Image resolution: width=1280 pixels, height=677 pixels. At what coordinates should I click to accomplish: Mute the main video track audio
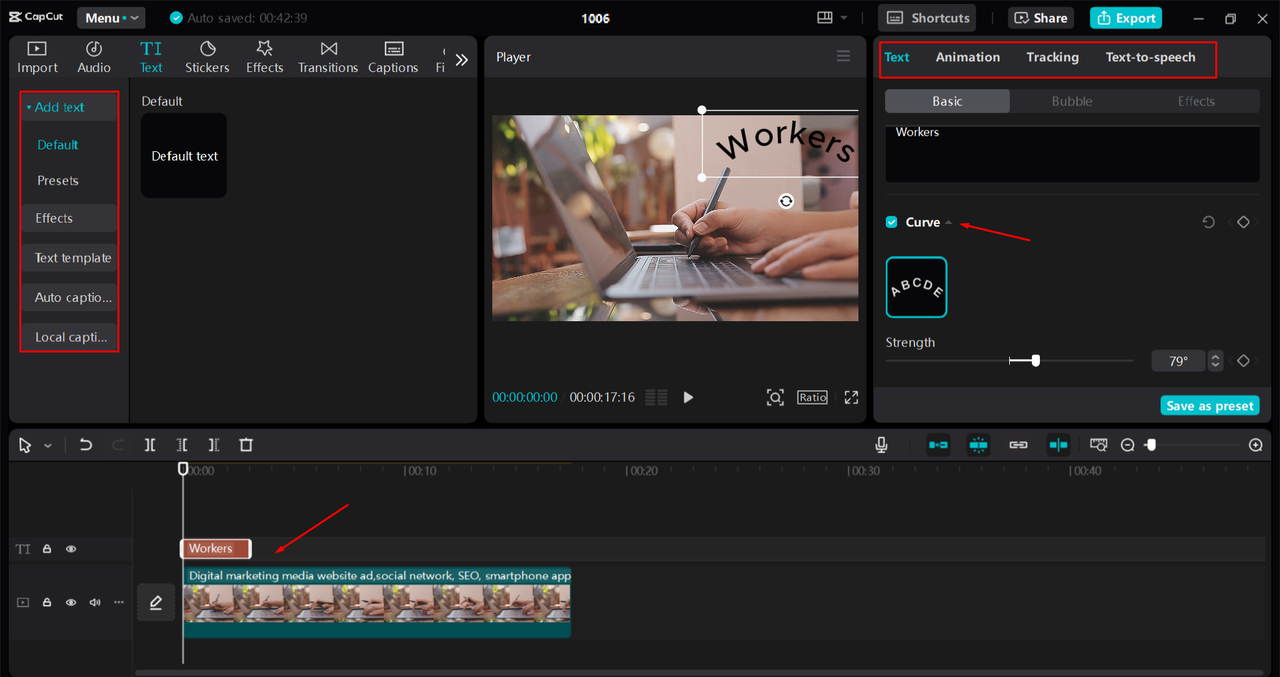point(95,603)
